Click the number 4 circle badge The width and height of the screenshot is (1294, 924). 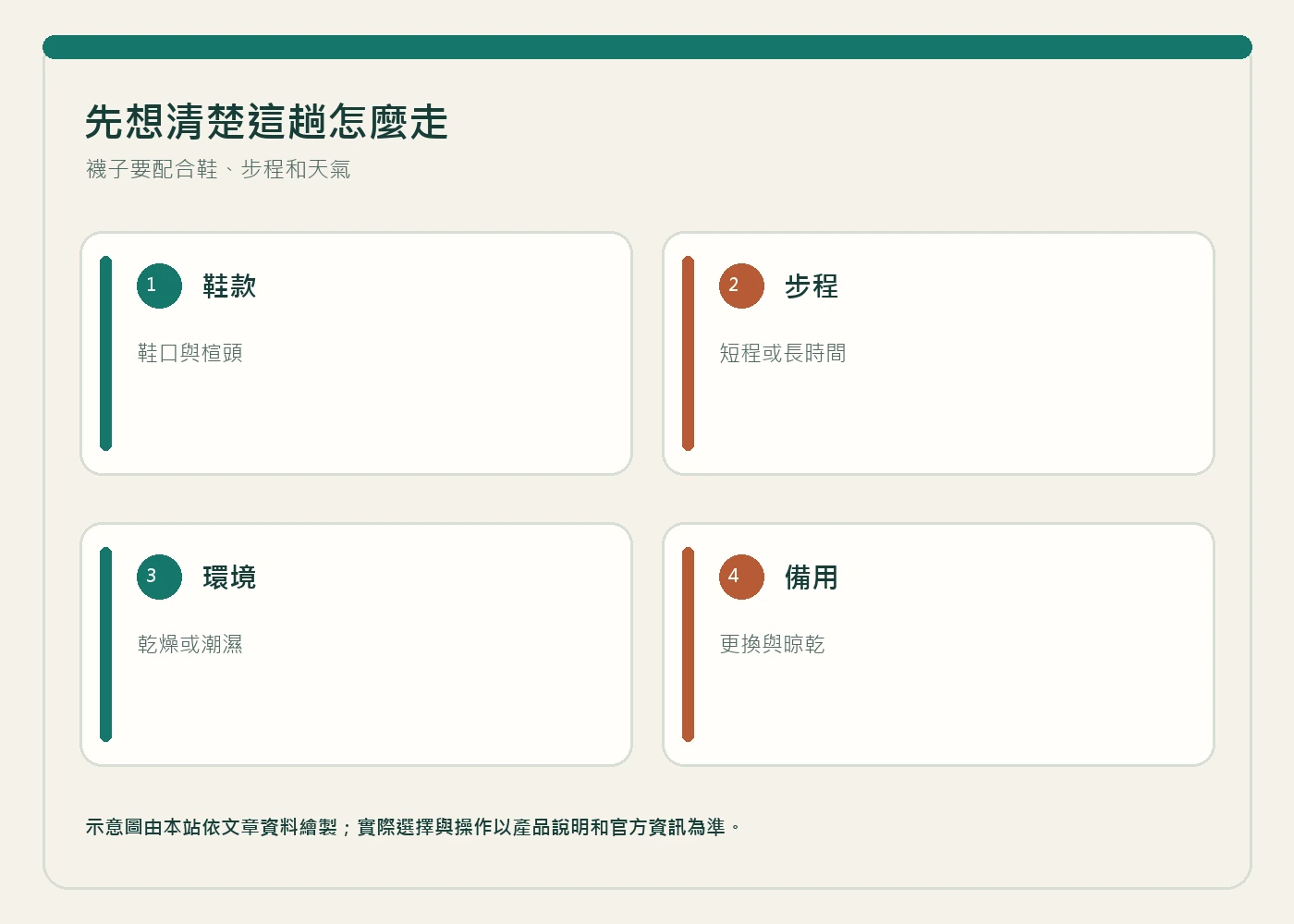pos(741,577)
